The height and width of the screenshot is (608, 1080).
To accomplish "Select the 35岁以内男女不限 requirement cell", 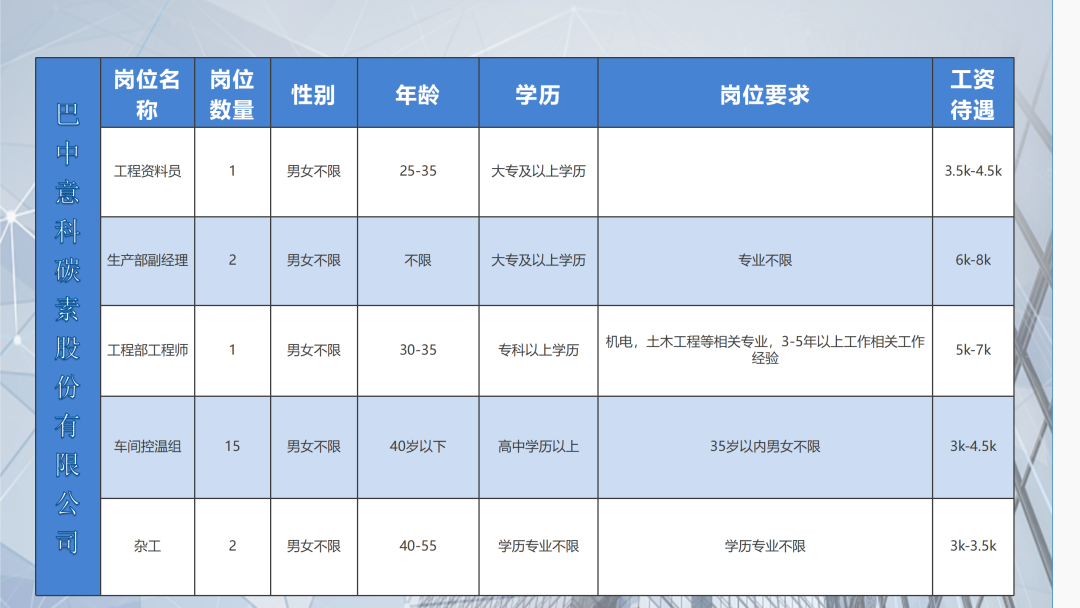I will coord(765,447).
